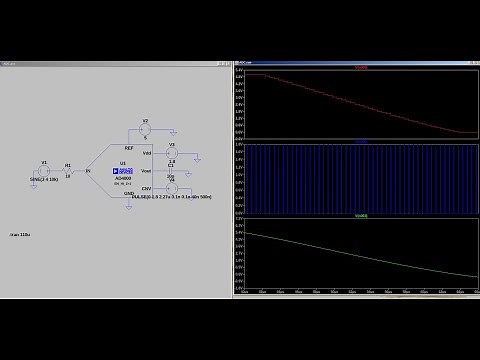Select the V2 voltage source symbol
480x360 pixels.
tap(145, 129)
